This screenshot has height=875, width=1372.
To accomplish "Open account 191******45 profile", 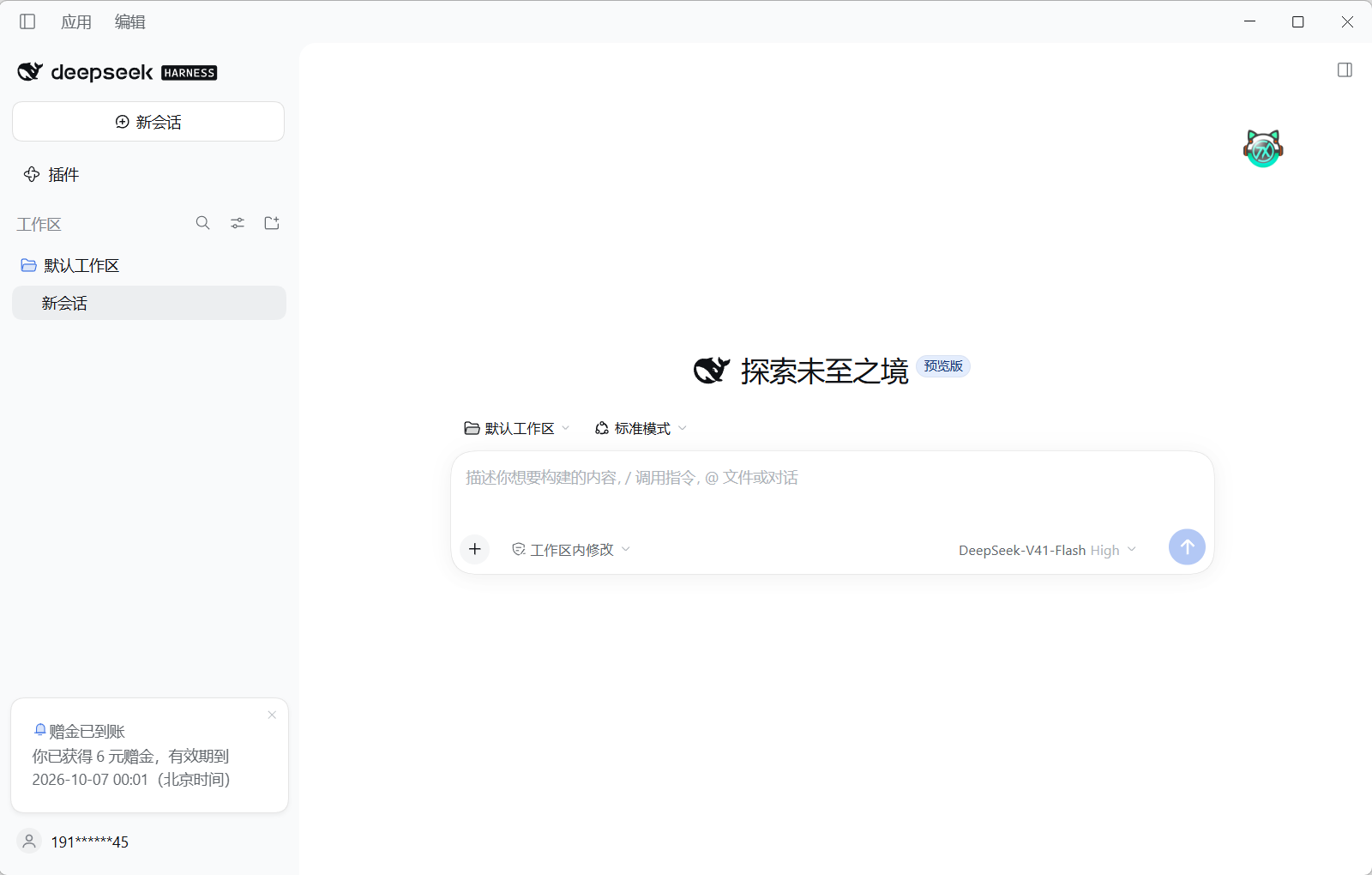I will click(x=89, y=842).
